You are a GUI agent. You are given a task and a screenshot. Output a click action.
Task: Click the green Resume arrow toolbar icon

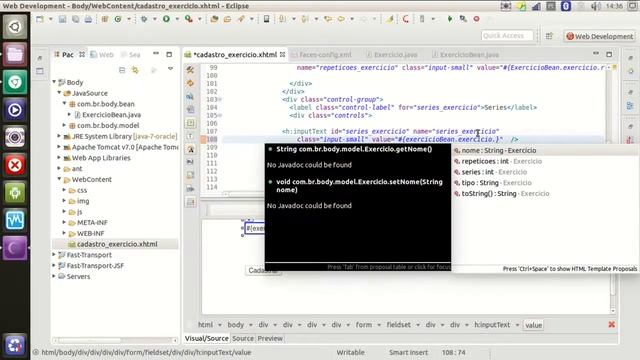(450, 19)
